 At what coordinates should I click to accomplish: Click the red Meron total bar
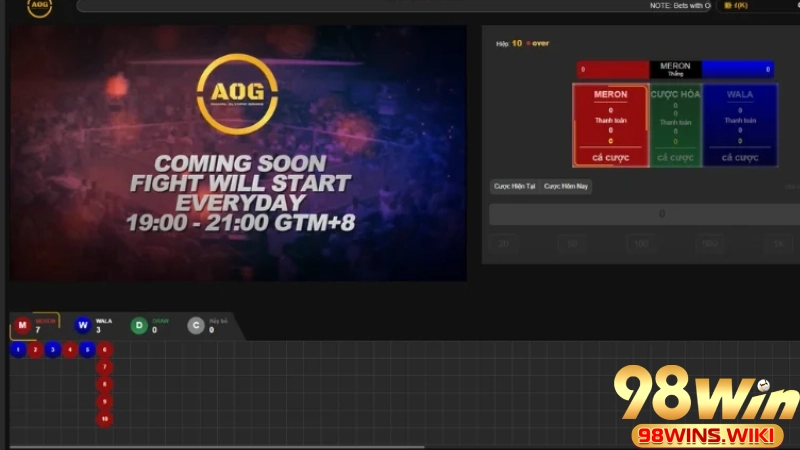[613, 69]
